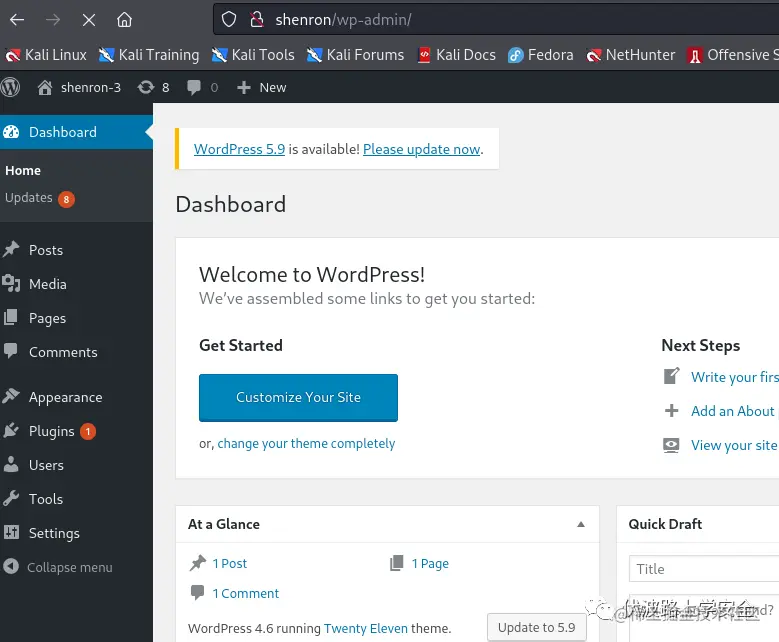Stop page loading with the X button
779x642 pixels.
89,20
